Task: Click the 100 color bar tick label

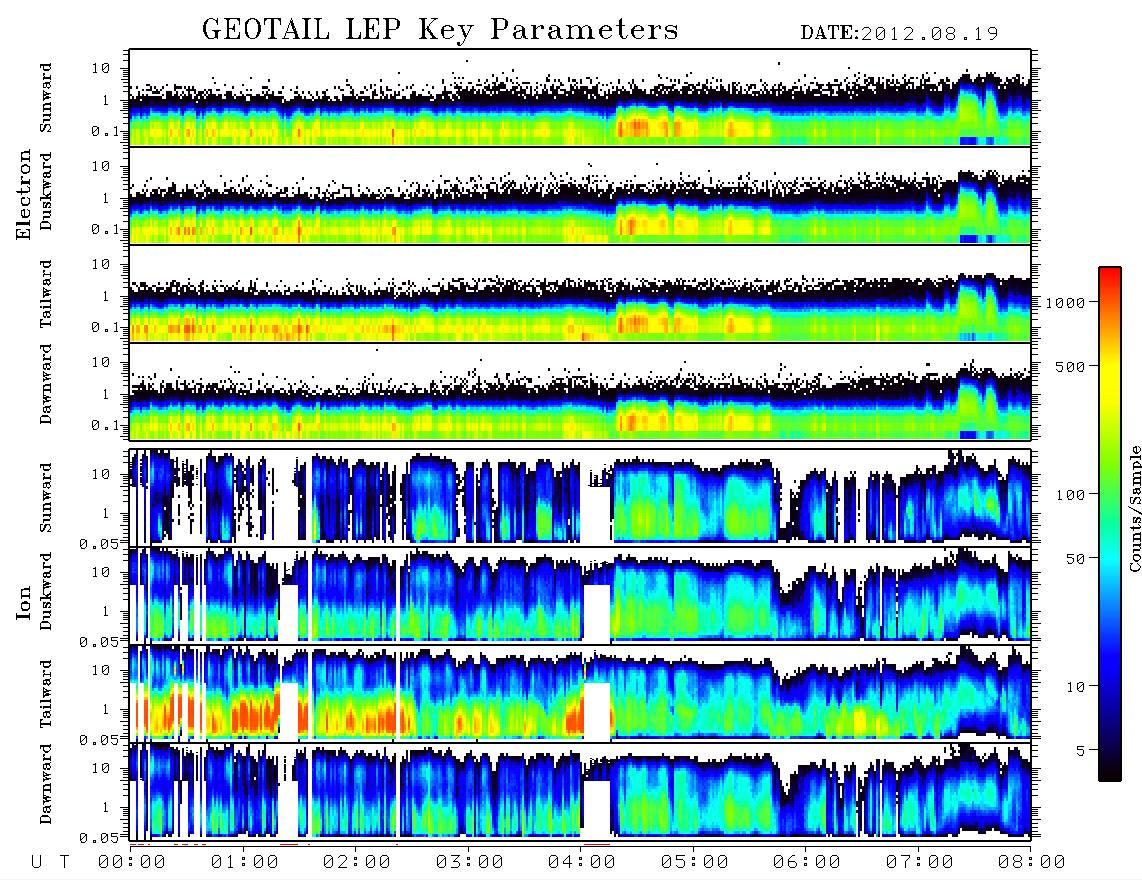Action: coord(1071,495)
